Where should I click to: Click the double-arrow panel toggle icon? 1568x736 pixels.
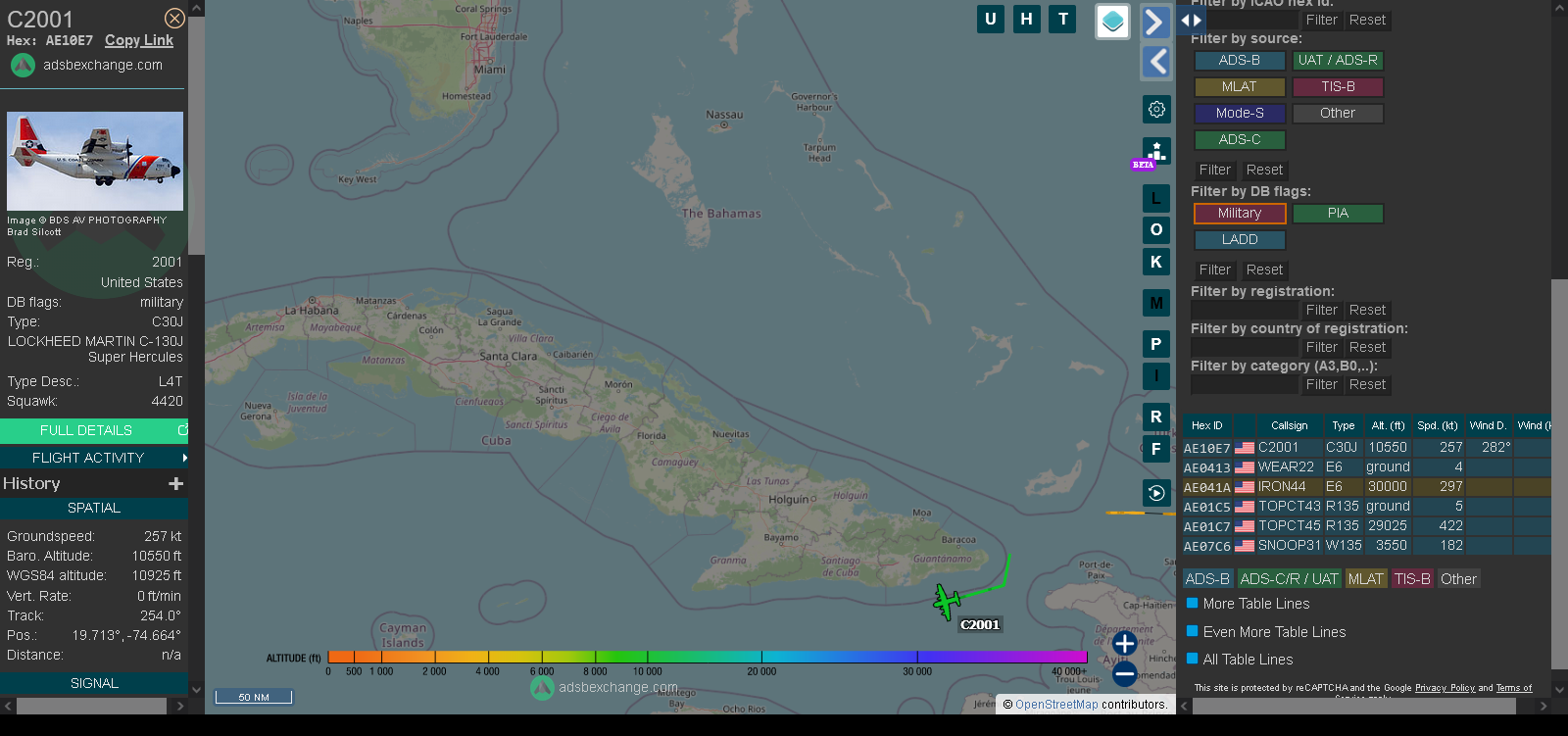pos(1191,20)
